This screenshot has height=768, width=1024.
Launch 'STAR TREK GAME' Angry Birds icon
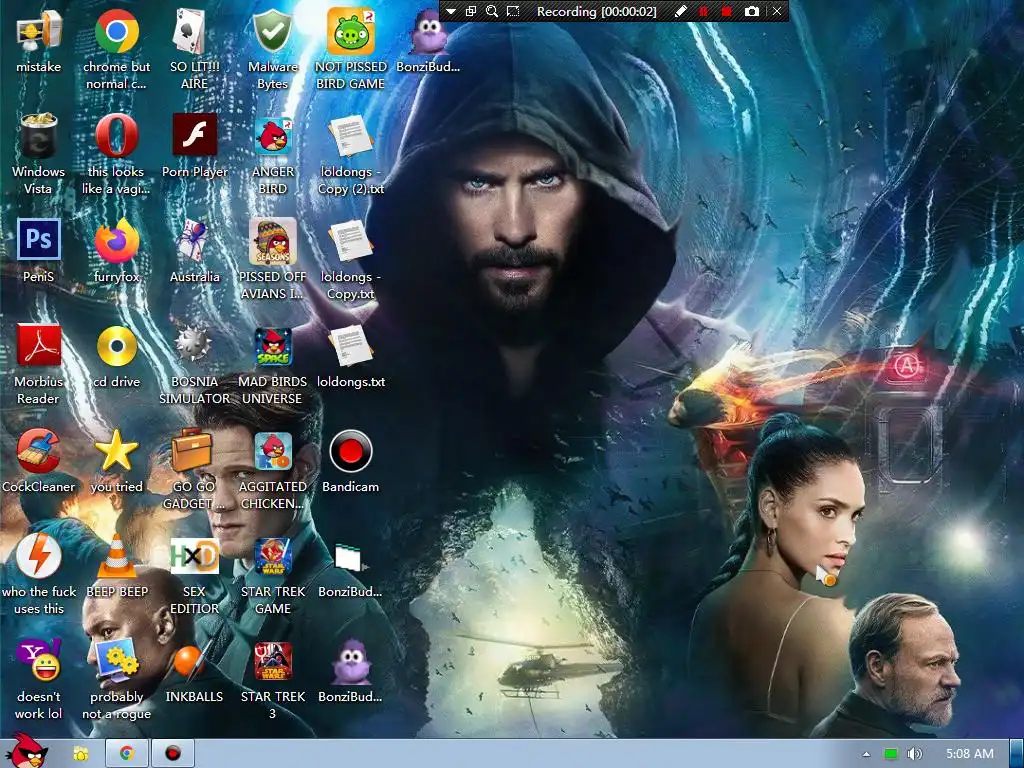click(x=272, y=556)
